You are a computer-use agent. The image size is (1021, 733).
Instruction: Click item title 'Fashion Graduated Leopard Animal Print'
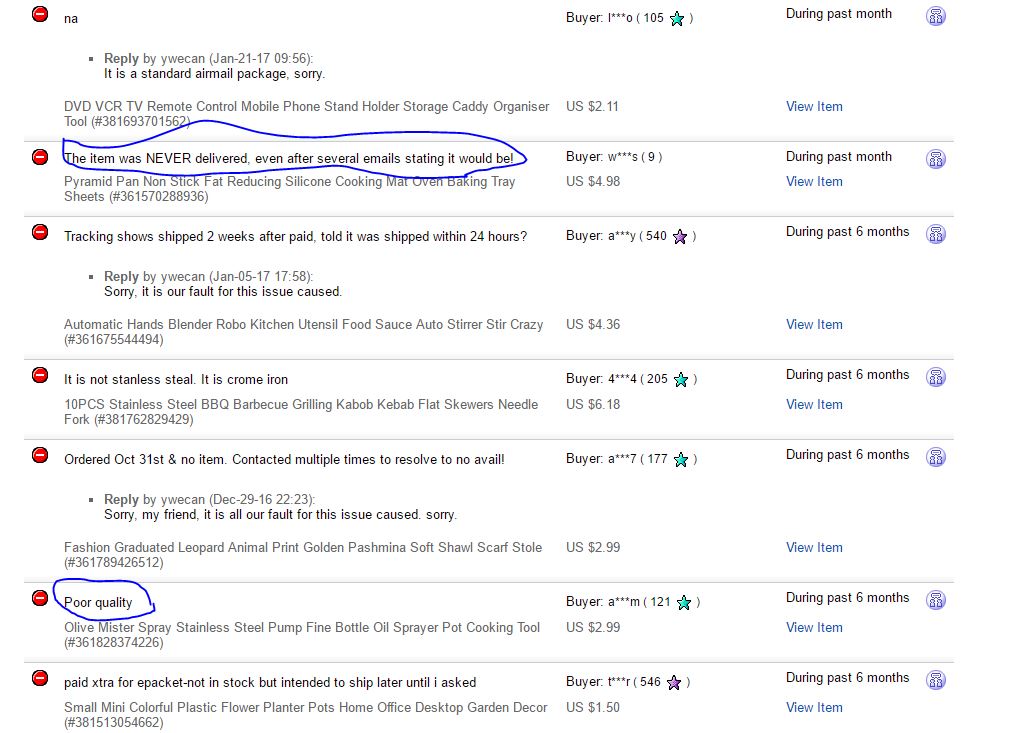click(x=303, y=555)
